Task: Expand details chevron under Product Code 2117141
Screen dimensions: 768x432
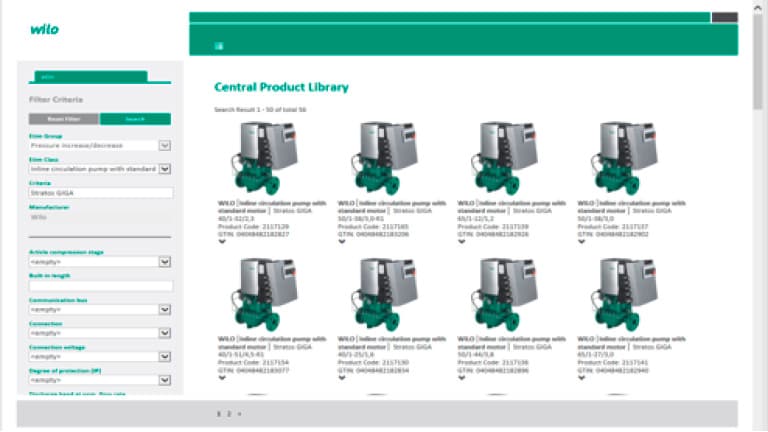Action: click(x=581, y=378)
